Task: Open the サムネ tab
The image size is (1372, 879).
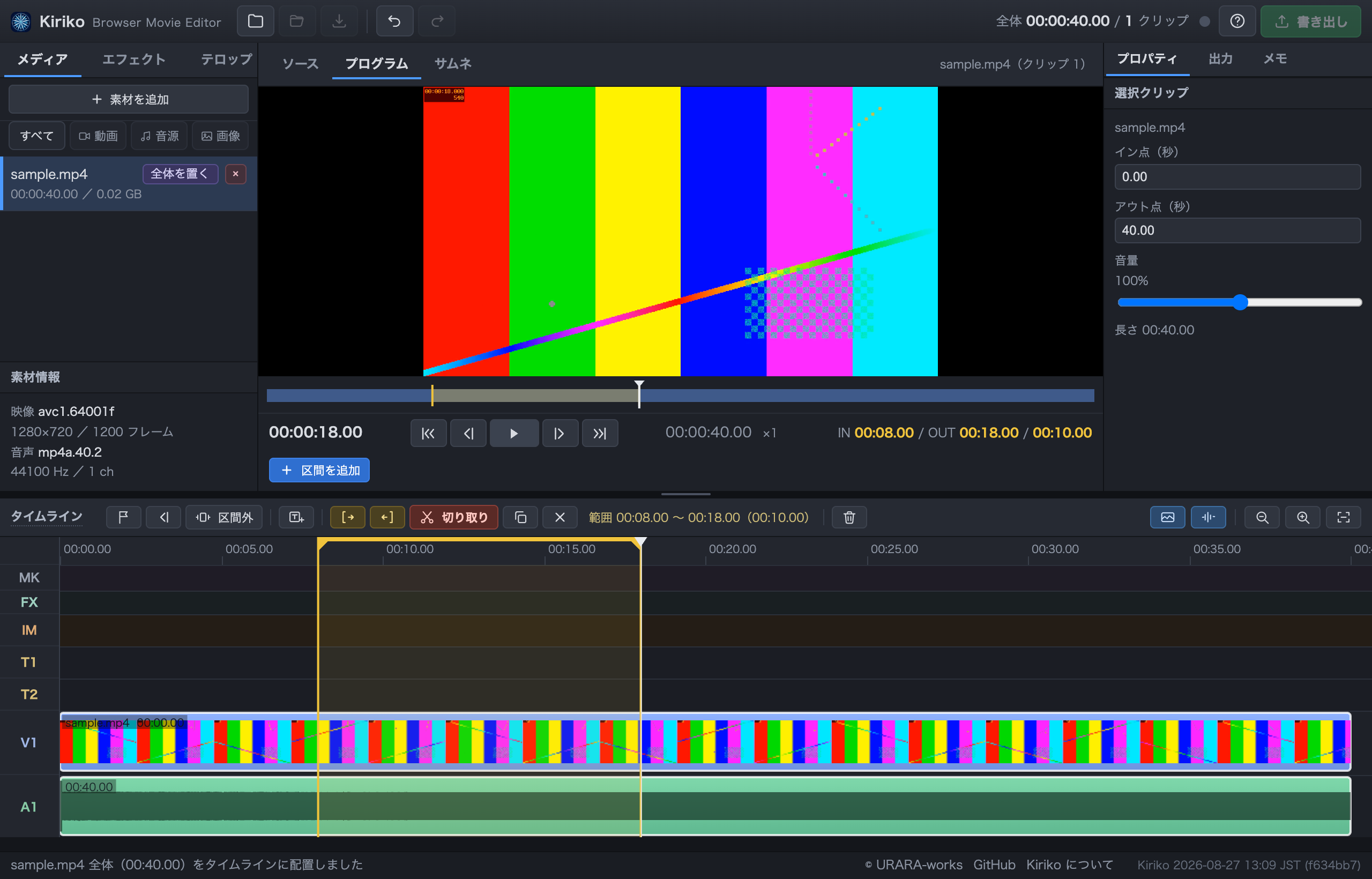Action: (x=452, y=63)
